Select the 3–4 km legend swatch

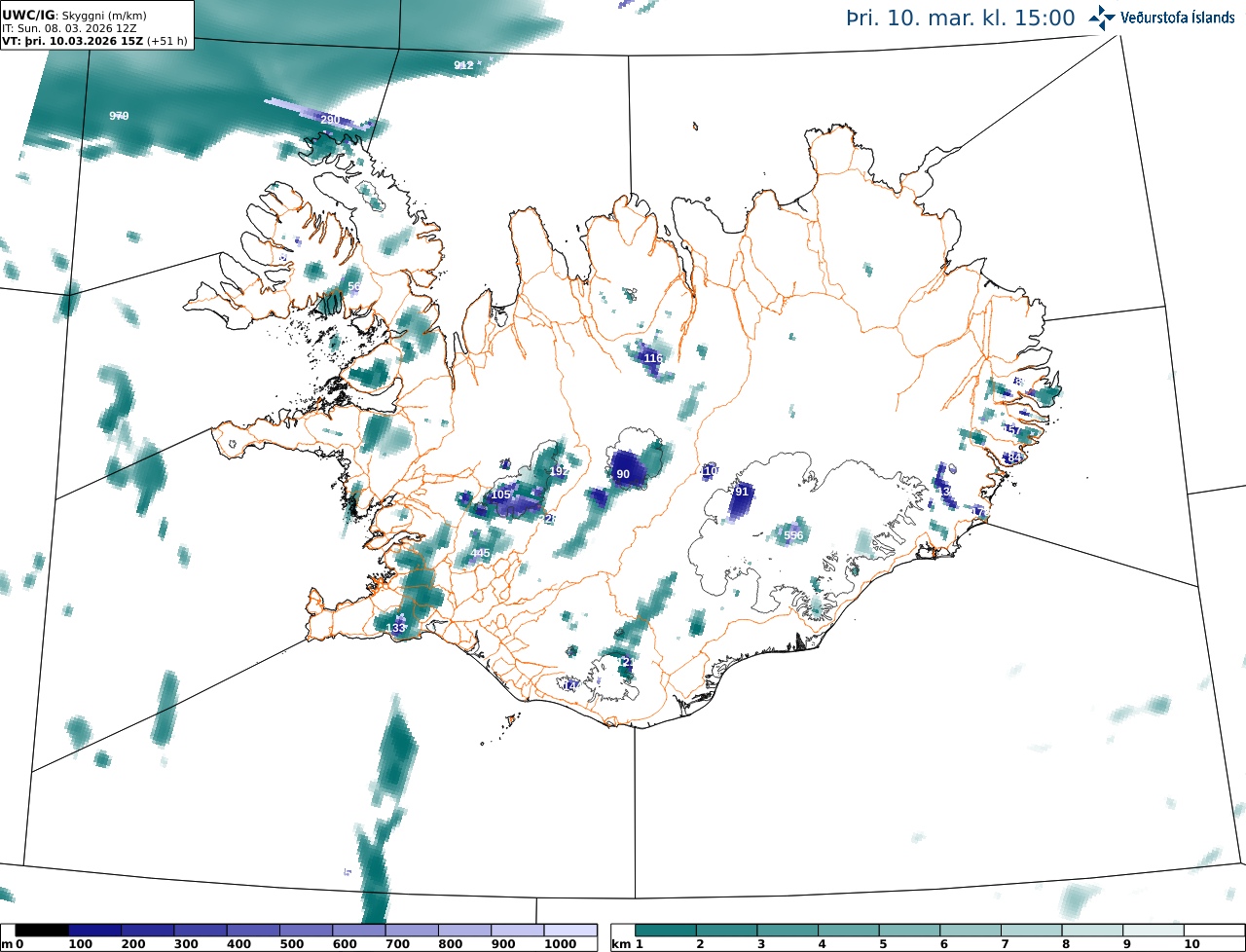pos(788,931)
